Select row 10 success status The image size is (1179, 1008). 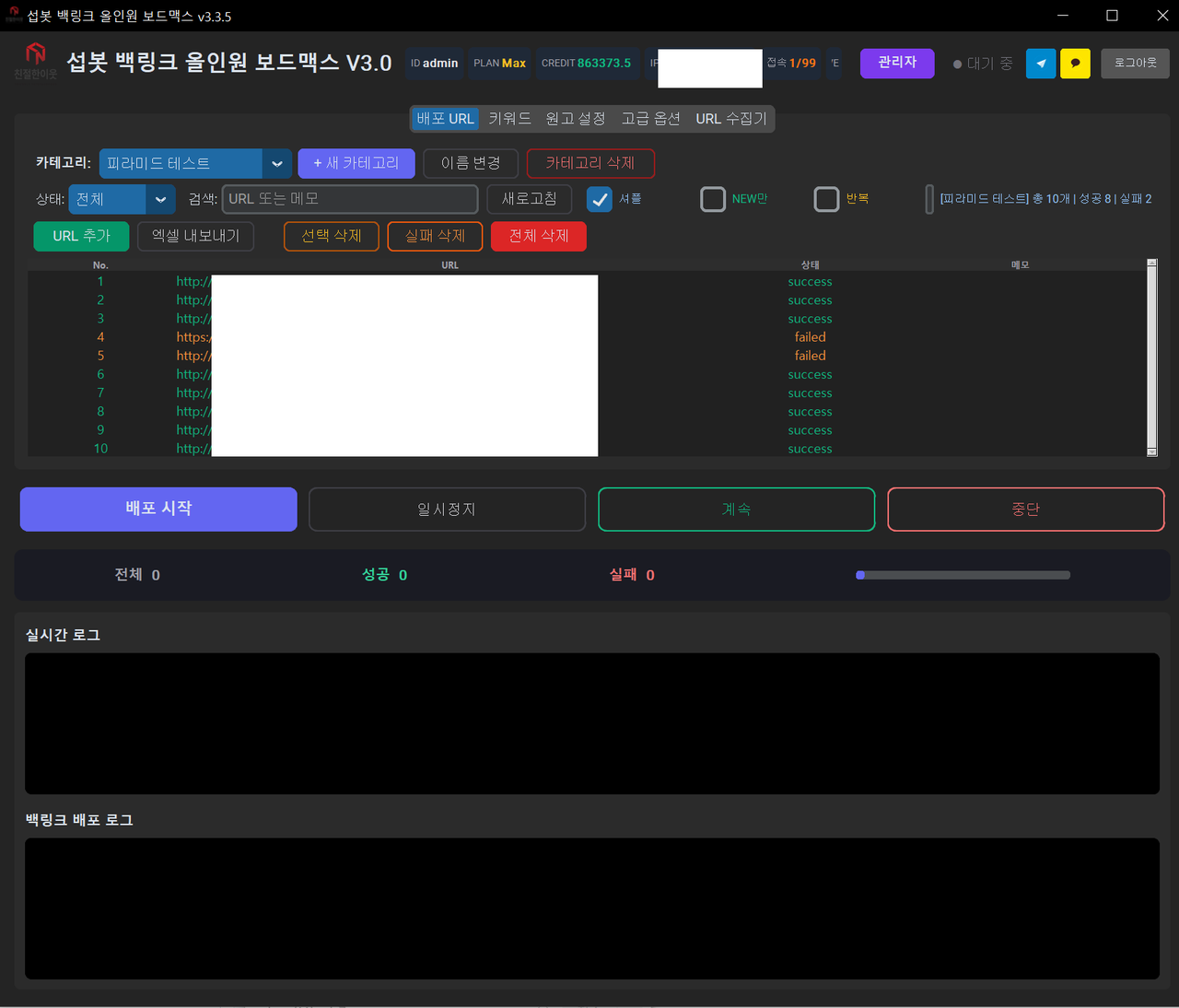pos(810,449)
